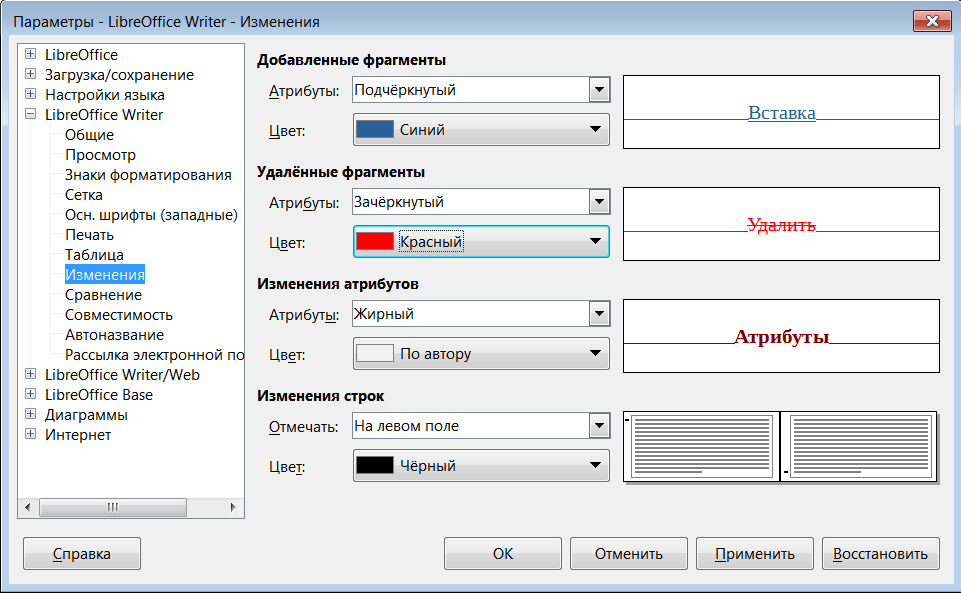961x593 pixels.
Task: Click the Интернет label
Action: tap(78, 435)
